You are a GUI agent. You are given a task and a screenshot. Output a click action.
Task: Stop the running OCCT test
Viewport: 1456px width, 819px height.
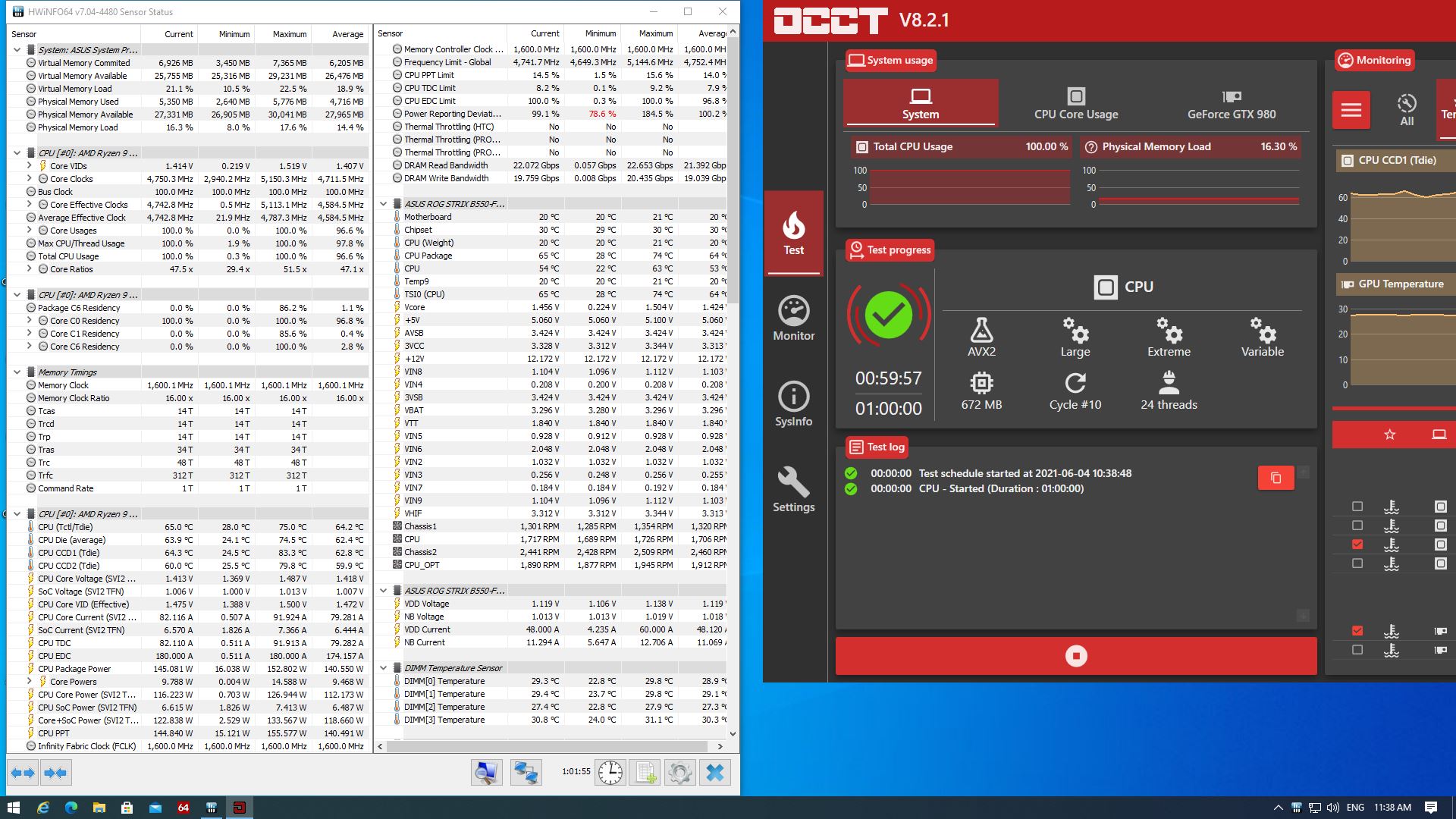(x=1076, y=656)
